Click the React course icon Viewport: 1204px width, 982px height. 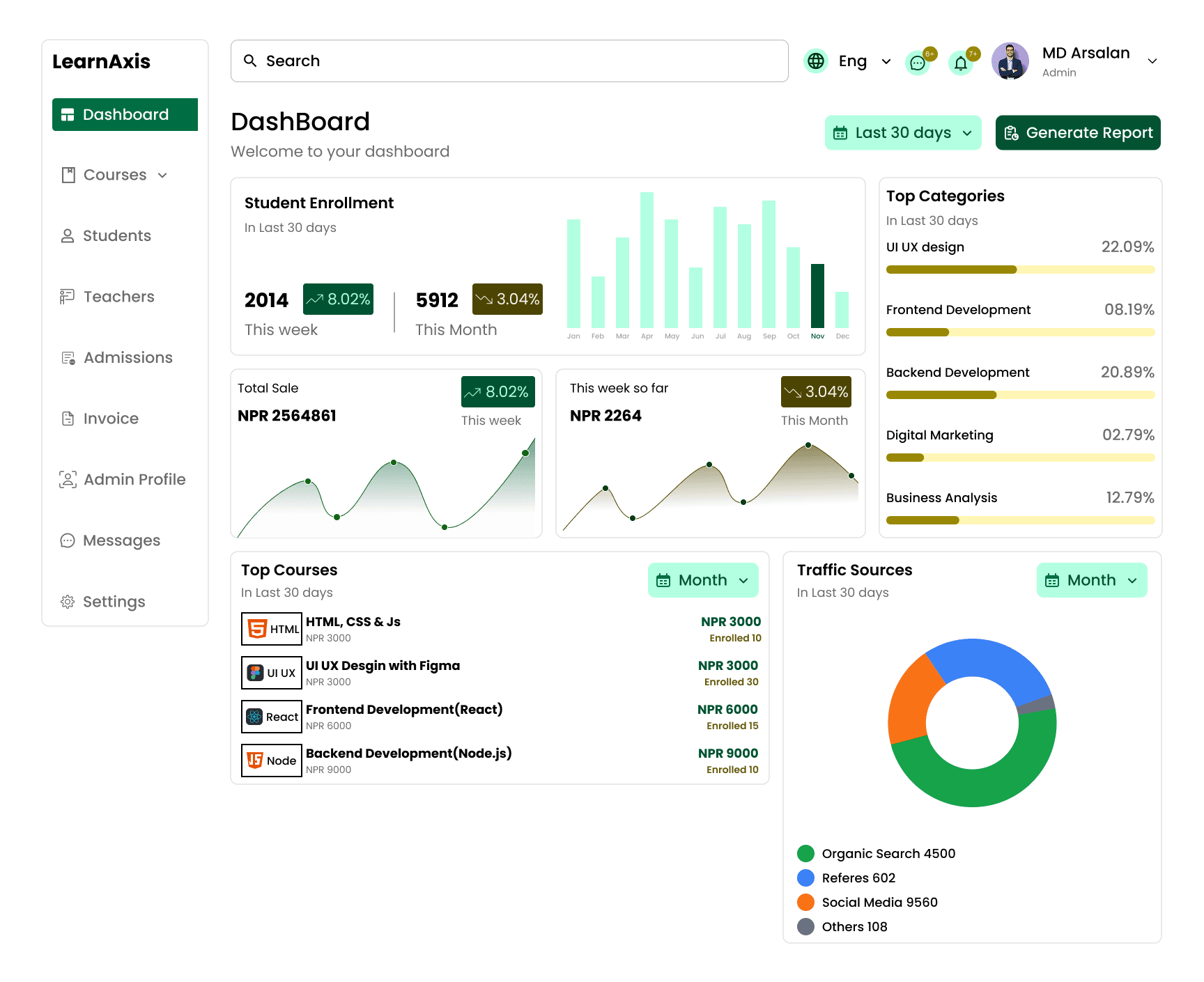[272, 717]
